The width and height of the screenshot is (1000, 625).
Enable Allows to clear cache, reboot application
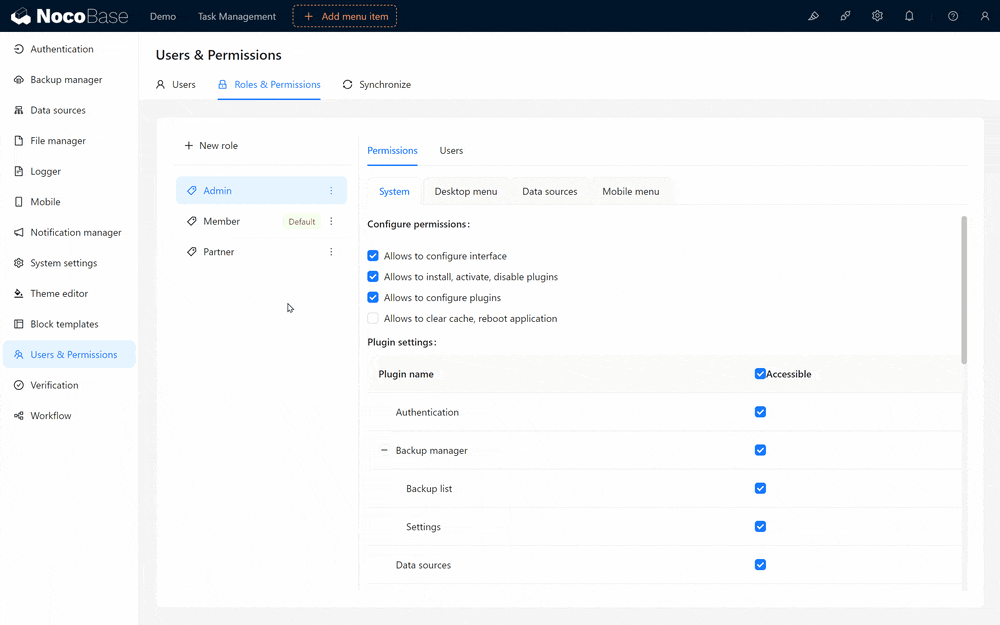(373, 318)
